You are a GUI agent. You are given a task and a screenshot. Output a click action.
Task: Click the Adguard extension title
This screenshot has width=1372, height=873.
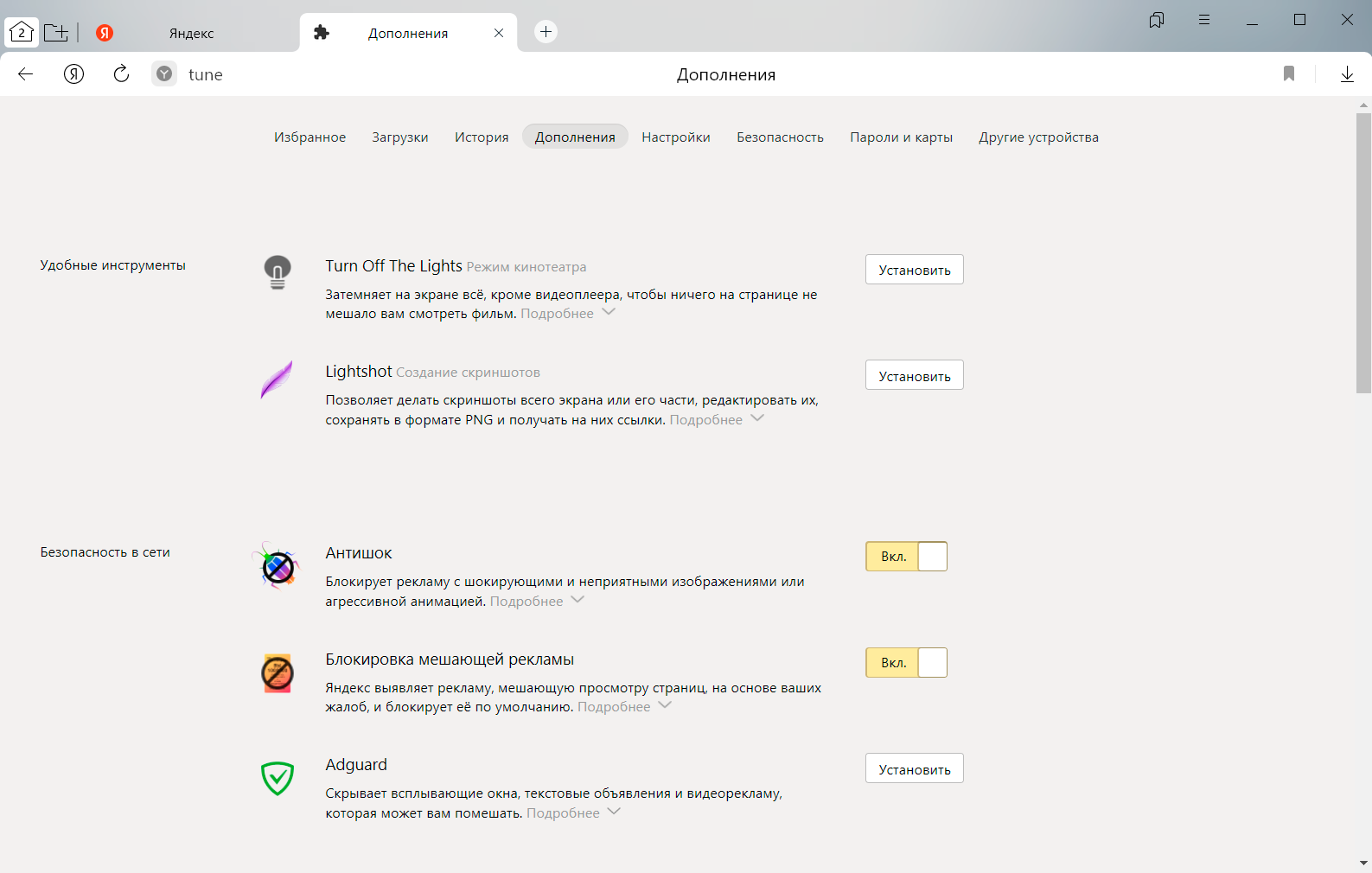356,765
